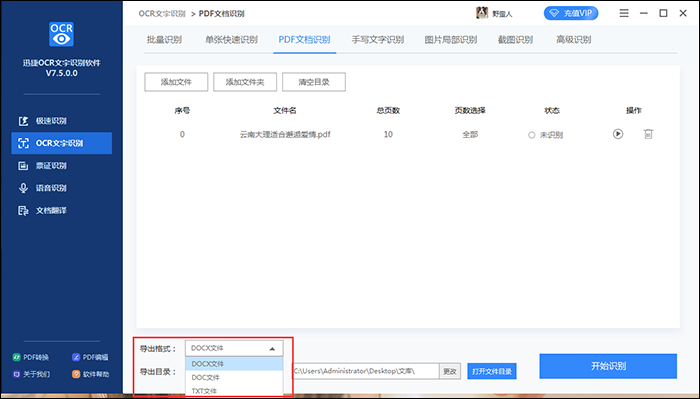Open the hamburger menu icon

click(624, 13)
